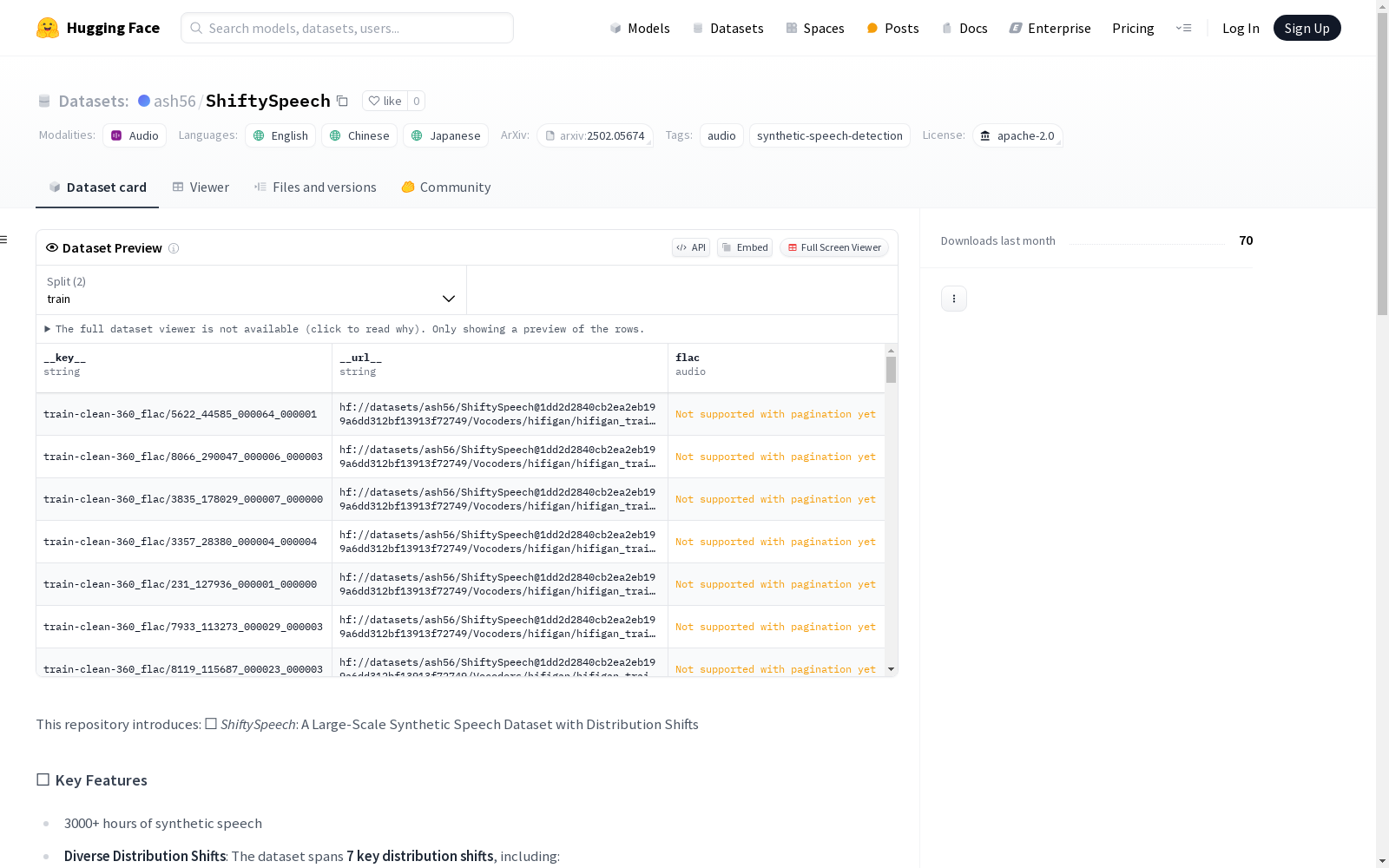Go to Datasets in top navigation
The width and height of the screenshot is (1389, 868).
pos(727,28)
